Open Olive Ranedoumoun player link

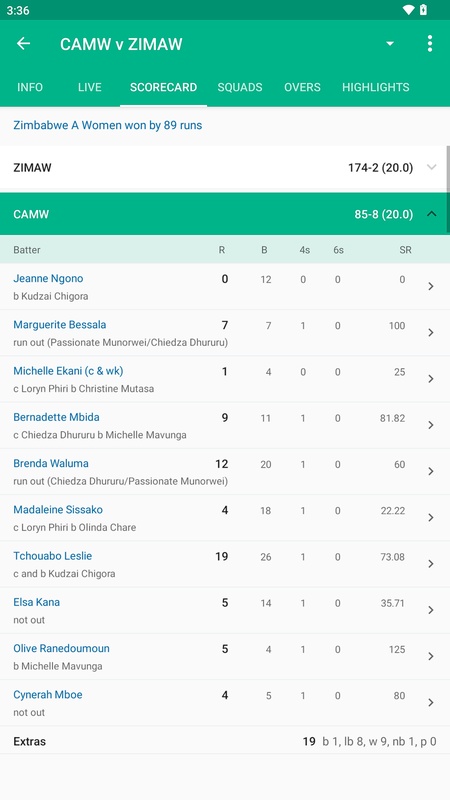click(61, 648)
